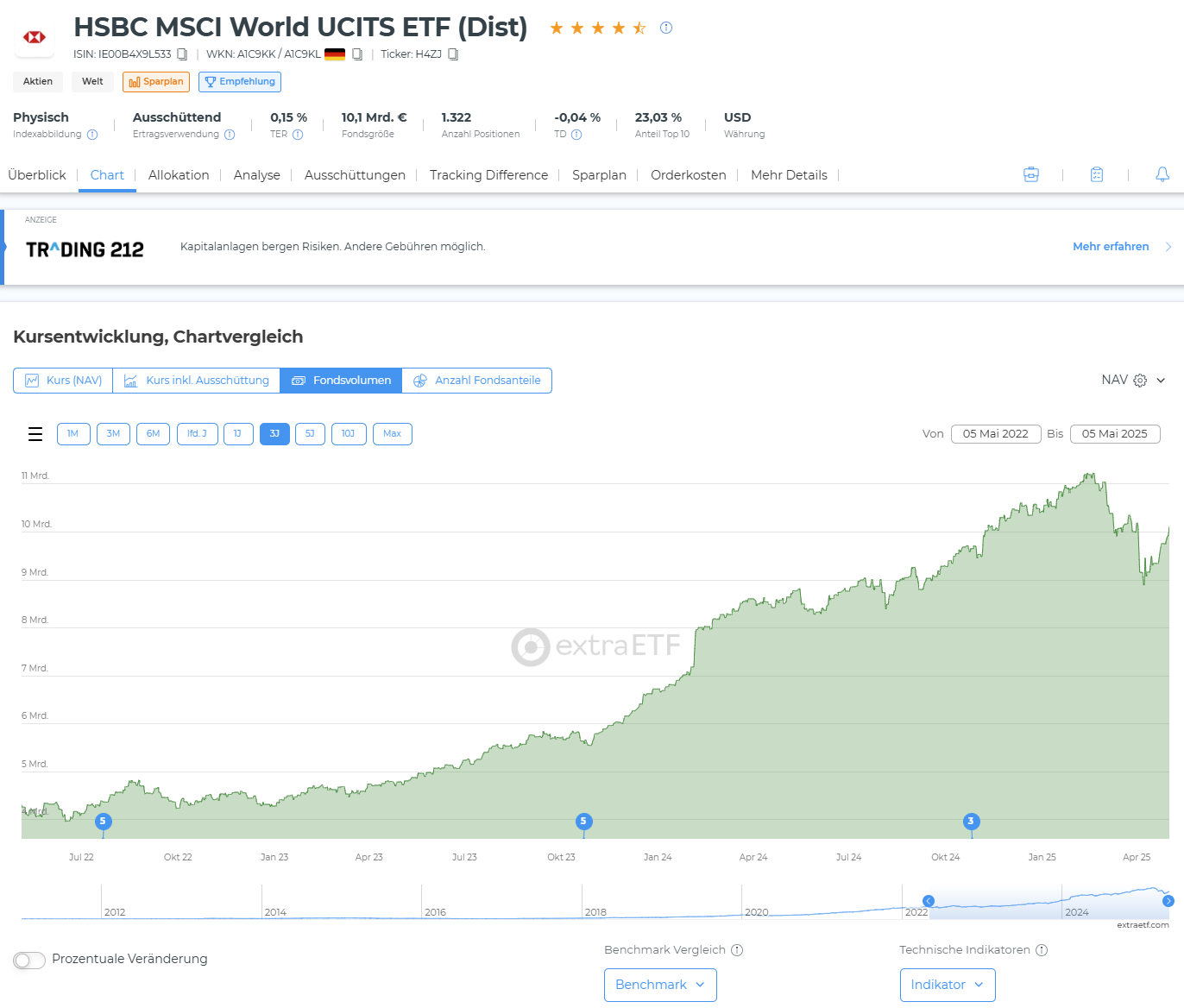Switch to the Allokation tab
The height and width of the screenshot is (1008, 1184).
tap(179, 175)
